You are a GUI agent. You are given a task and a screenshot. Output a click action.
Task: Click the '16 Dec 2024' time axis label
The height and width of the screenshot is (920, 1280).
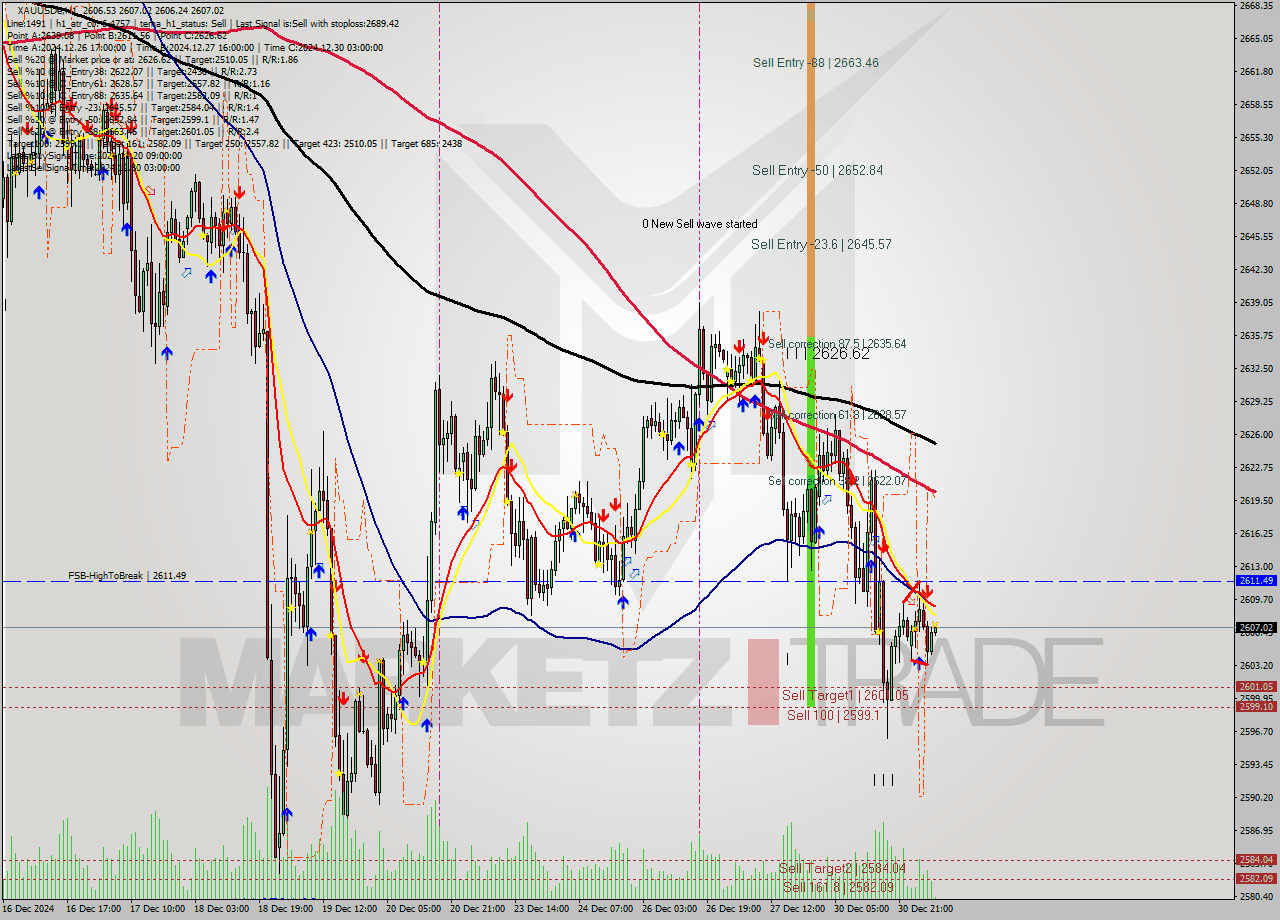(29, 909)
